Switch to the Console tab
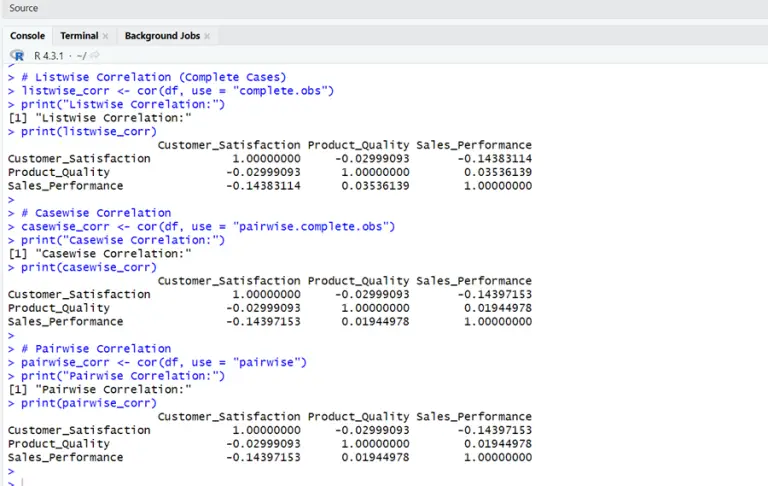This screenshot has width=768, height=486. coord(27,36)
